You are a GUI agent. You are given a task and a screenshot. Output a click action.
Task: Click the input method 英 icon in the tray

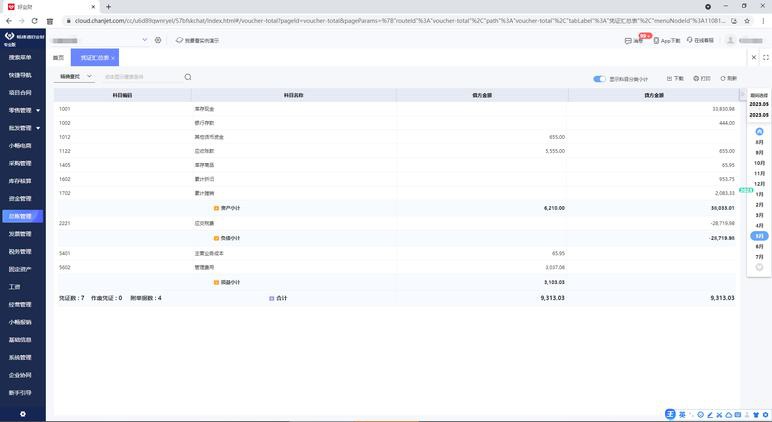(x=682, y=415)
